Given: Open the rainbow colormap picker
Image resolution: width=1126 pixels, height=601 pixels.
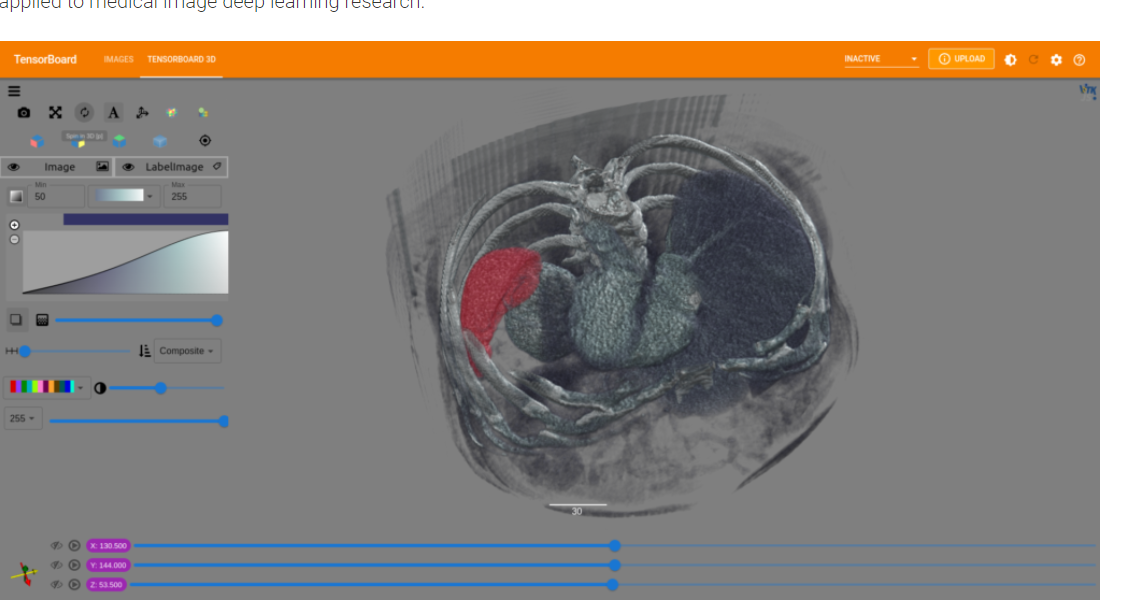Looking at the screenshot, I should pos(47,388).
